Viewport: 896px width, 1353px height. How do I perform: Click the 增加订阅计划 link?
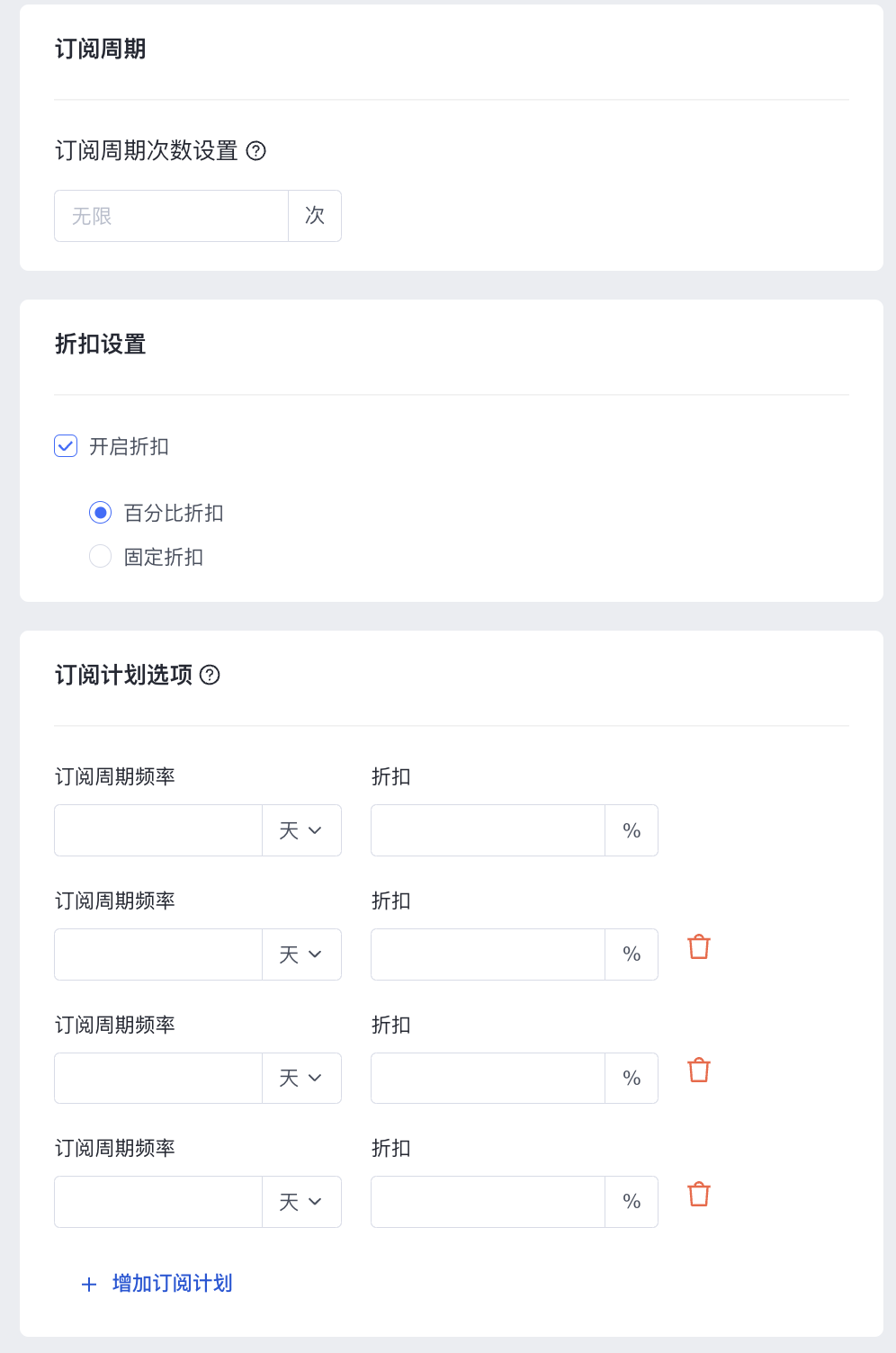[x=172, y=1284]
